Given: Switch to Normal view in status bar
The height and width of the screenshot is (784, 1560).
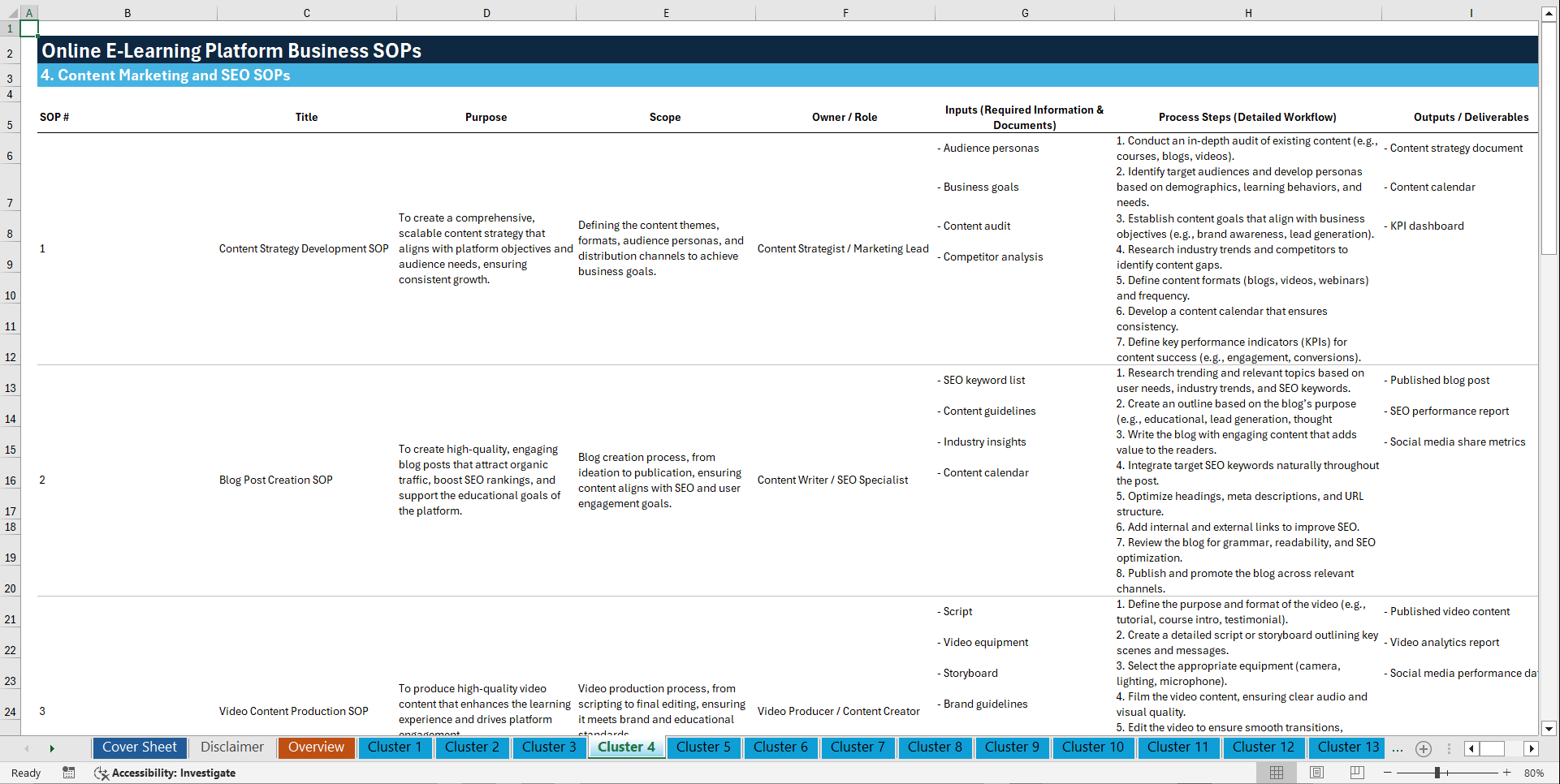Looking at the screenshot, I should pyautogui.click(x=1275, y=773).
